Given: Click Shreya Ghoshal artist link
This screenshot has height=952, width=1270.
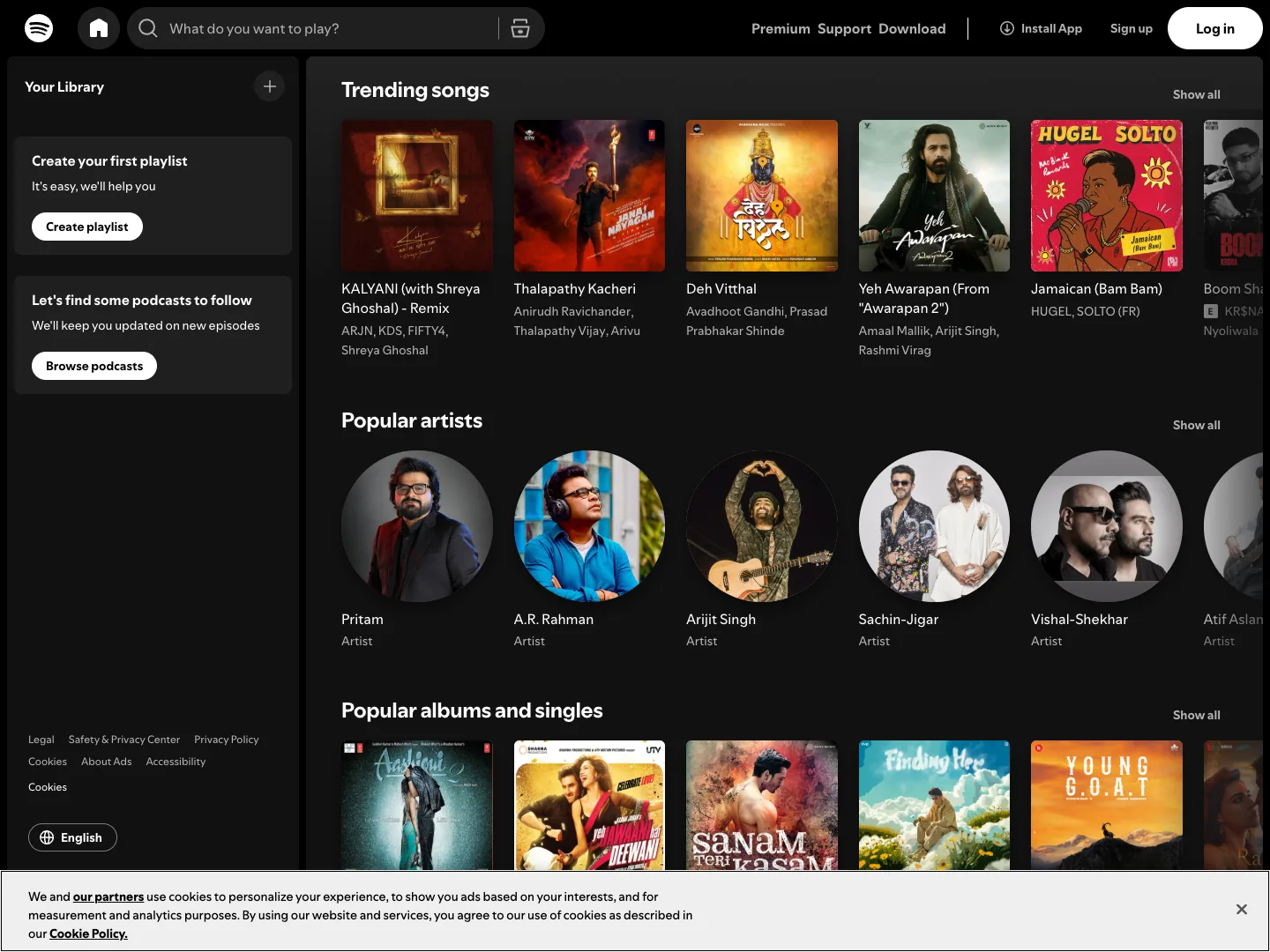Looking at the screenshot, I should click(x=385, y=350).
